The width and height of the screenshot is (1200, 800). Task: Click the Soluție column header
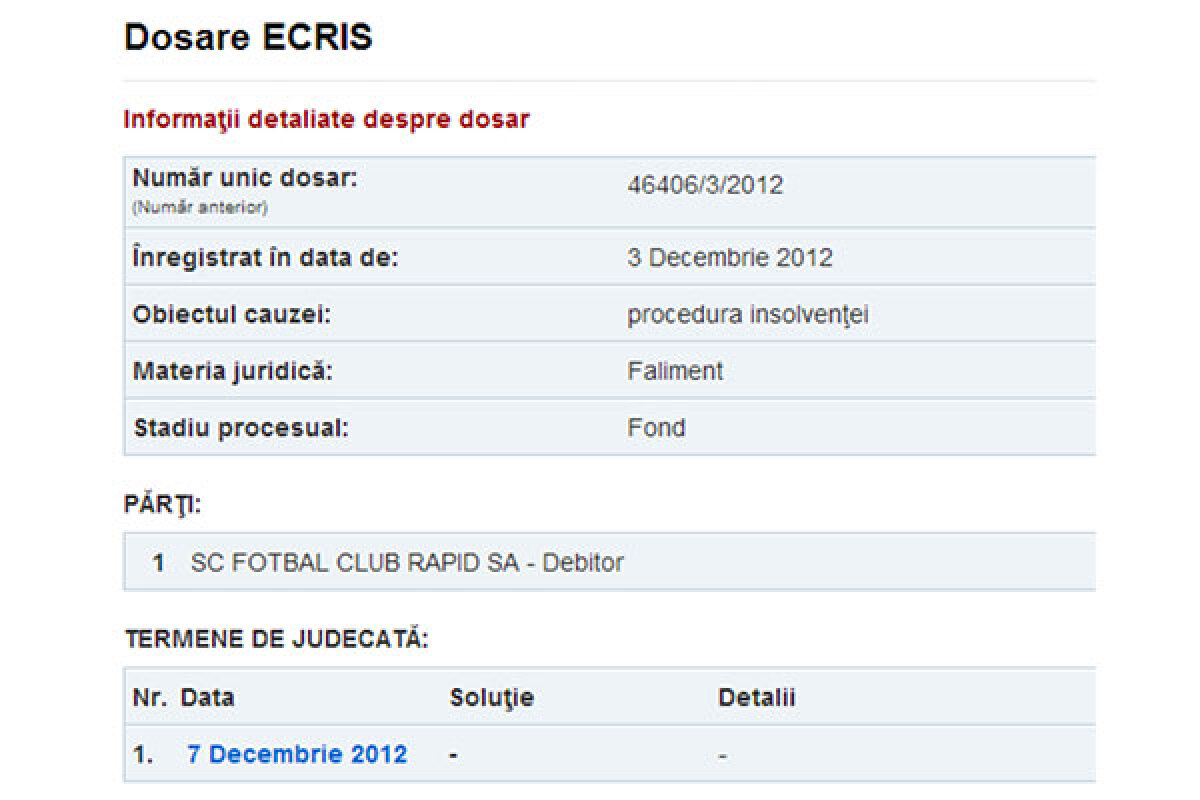pyautogui.click(x=491, y=697)
